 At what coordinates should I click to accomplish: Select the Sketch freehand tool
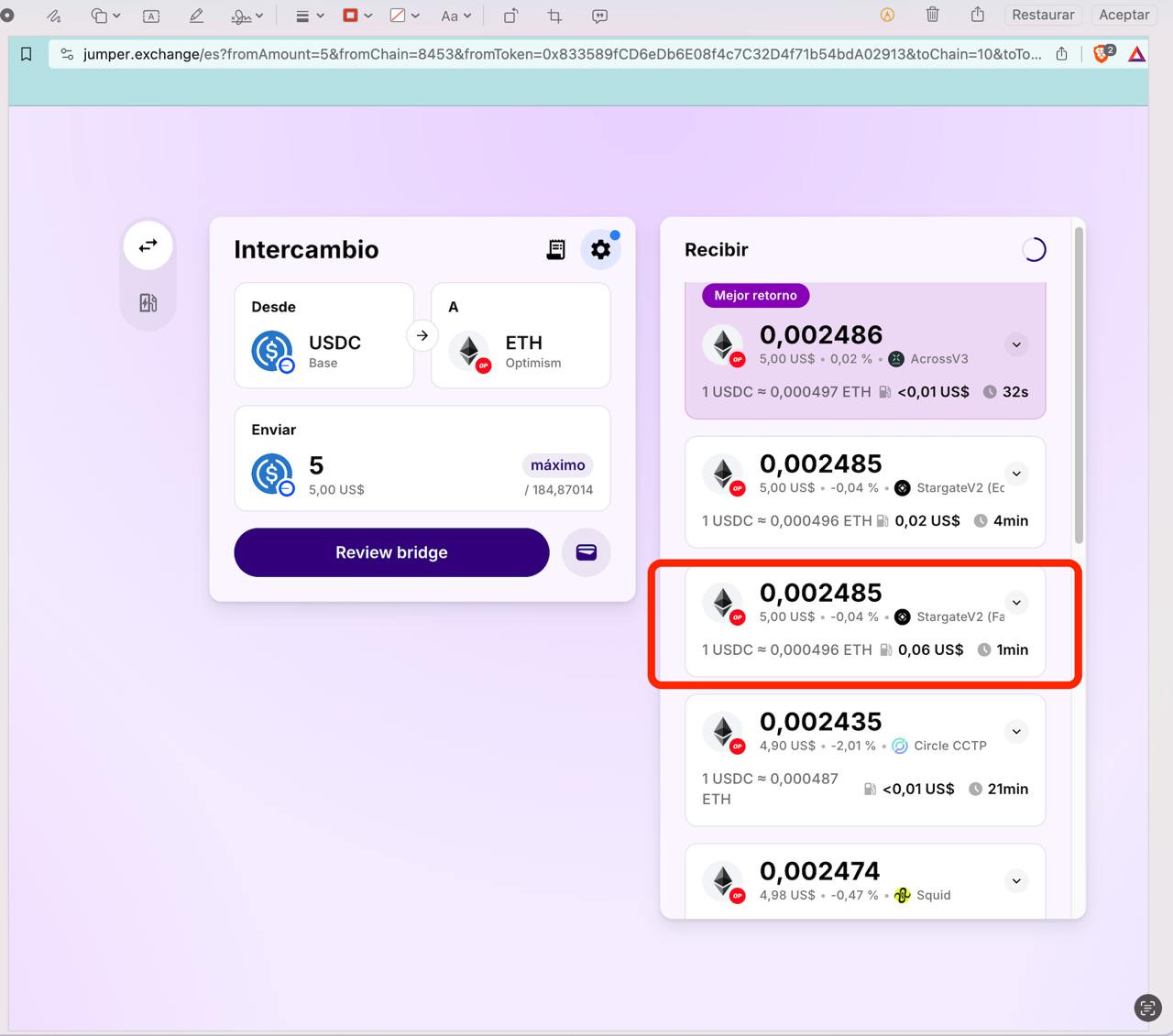tap(54, 16)
